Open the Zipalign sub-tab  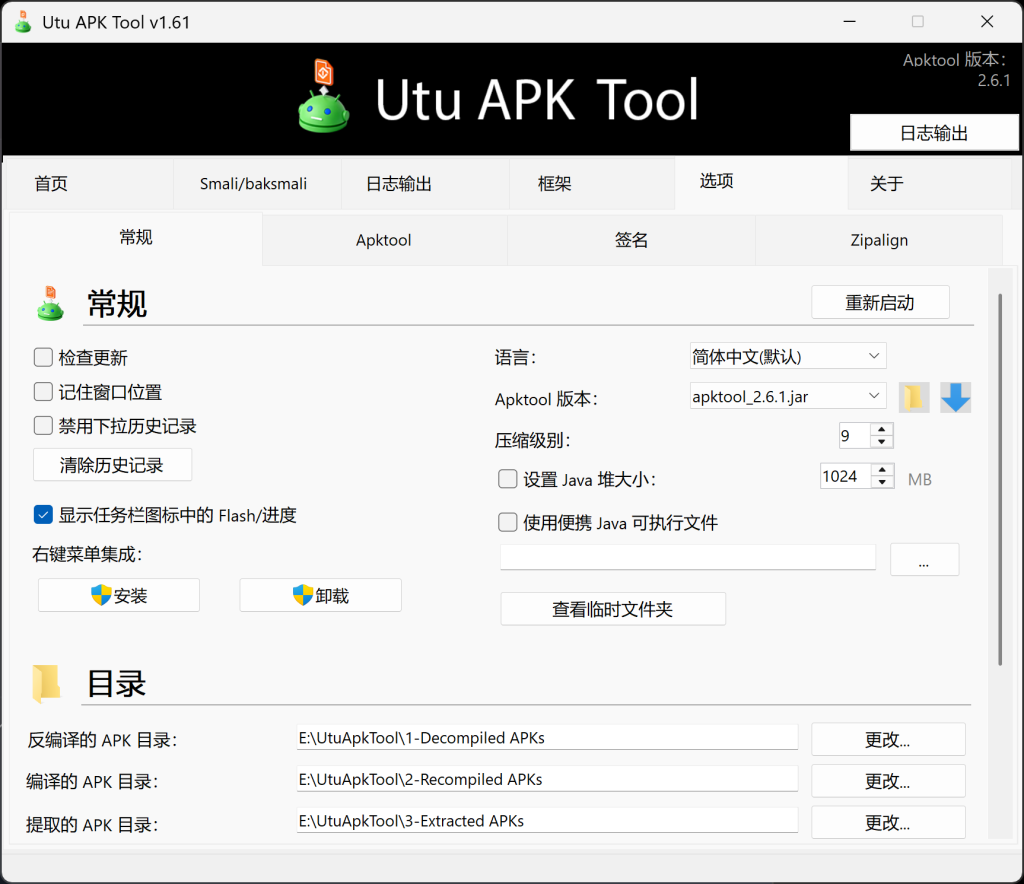point(879,240)
